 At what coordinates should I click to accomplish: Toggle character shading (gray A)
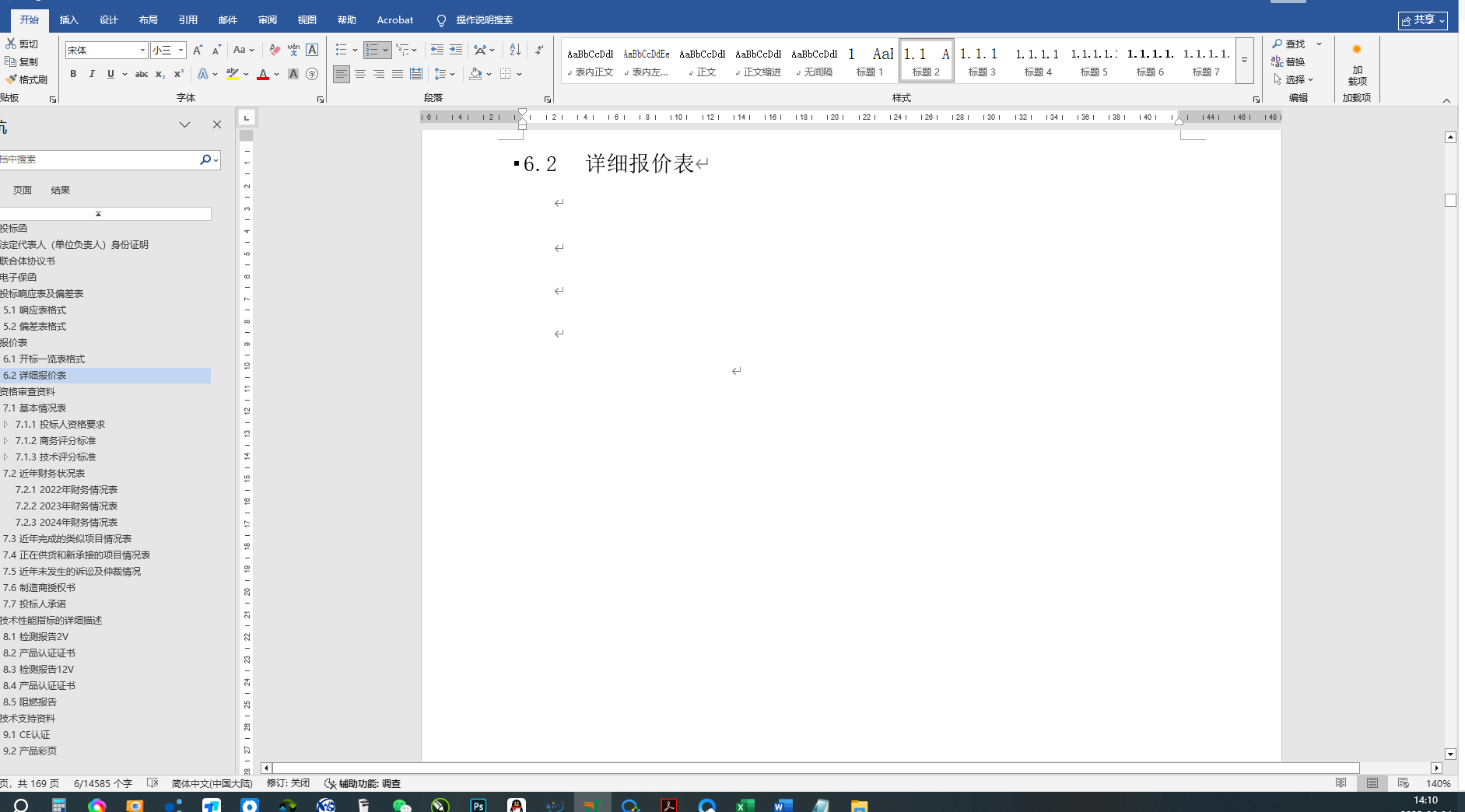293,74
